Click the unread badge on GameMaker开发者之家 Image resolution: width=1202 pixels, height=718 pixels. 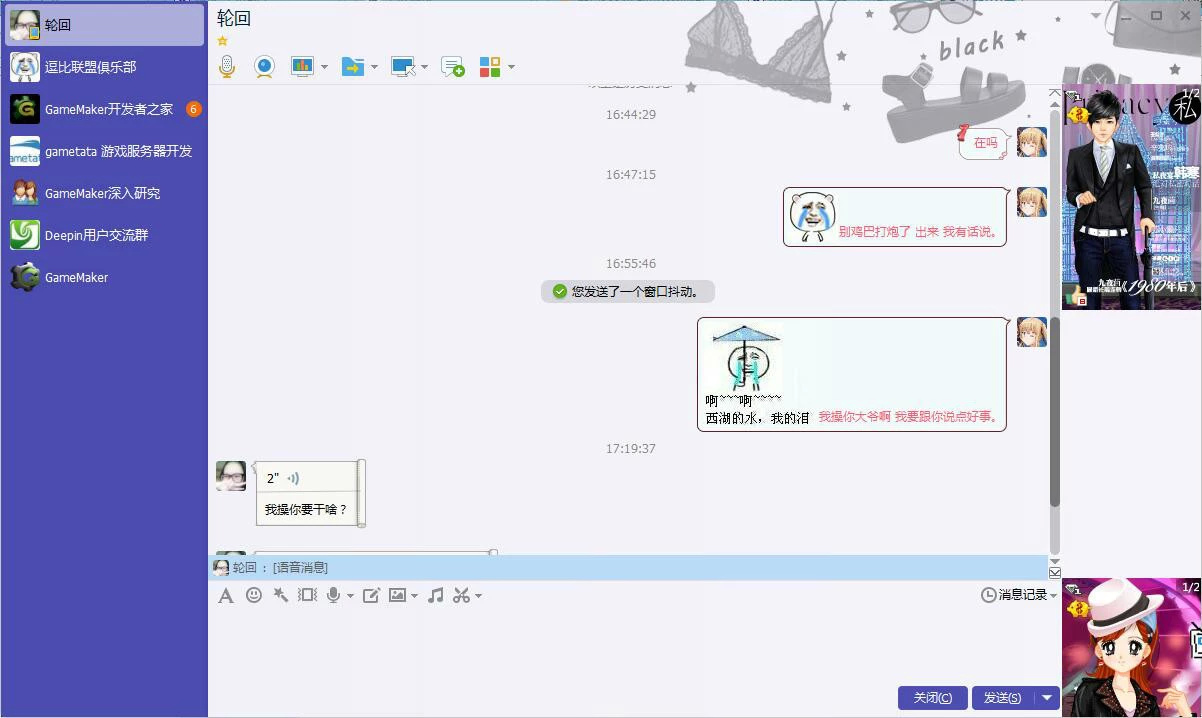point(194,109)
